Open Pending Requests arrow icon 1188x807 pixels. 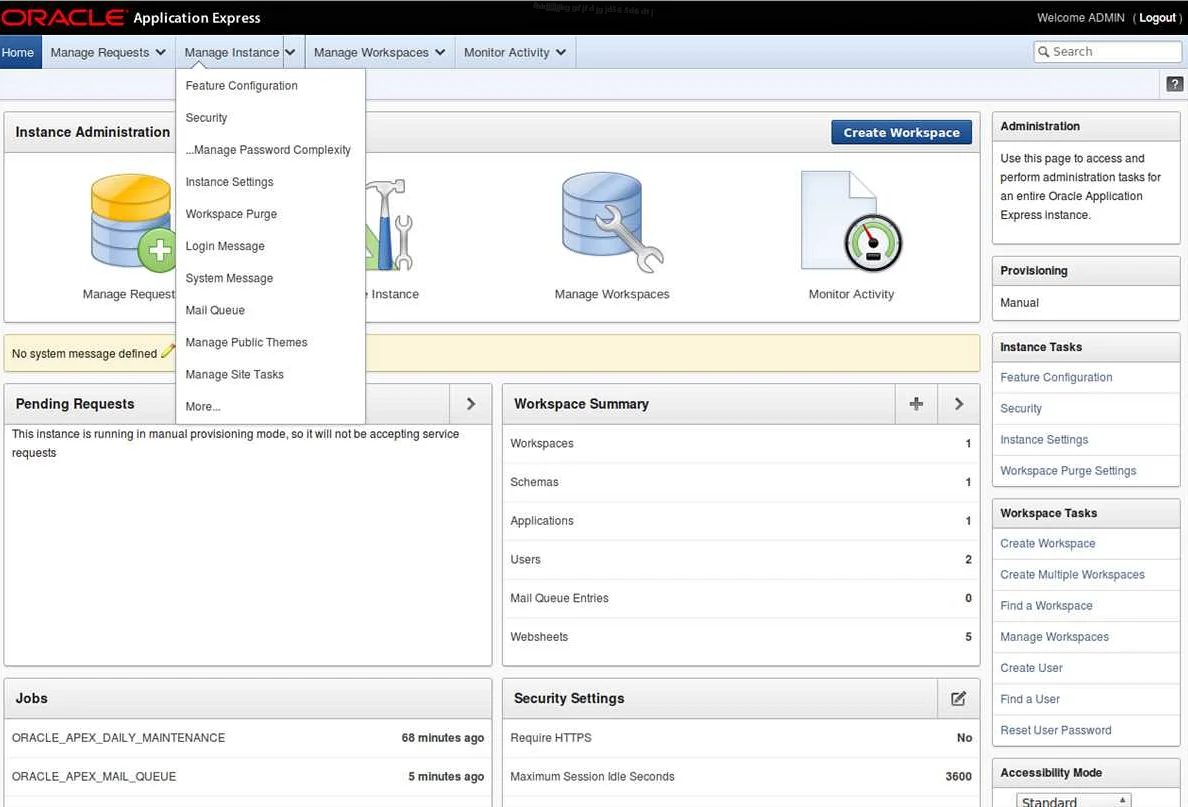point(471,404)
